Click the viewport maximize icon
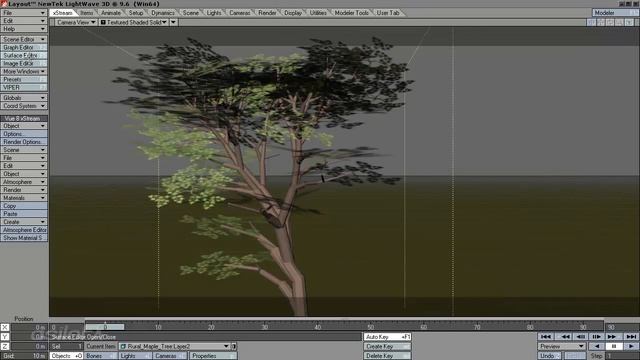The height and width of the screenshot is (360, 640). (x=629, y=22)
